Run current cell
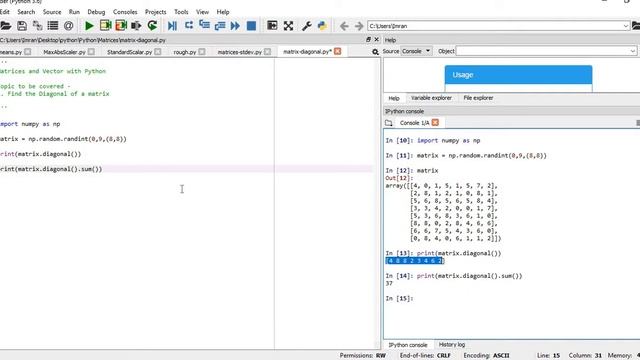The image size is (640, 360). tap(105, 26)
